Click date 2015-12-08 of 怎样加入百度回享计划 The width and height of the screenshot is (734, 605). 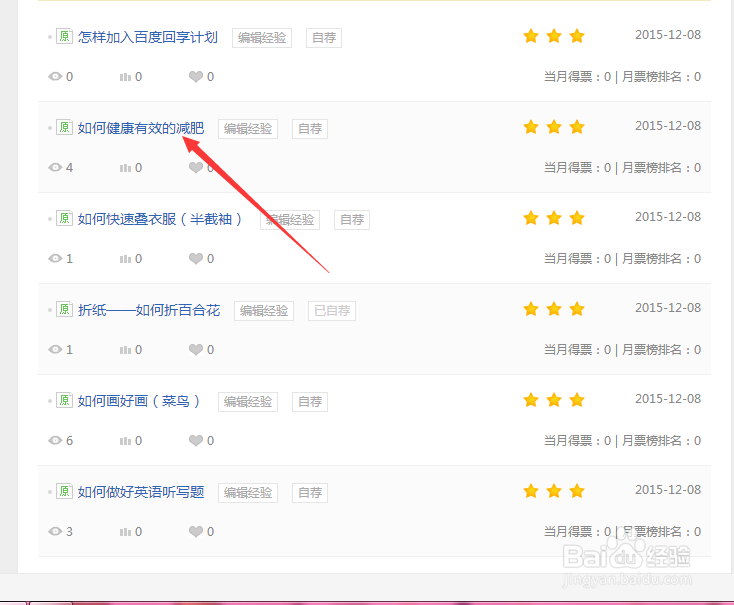[668, 35]
